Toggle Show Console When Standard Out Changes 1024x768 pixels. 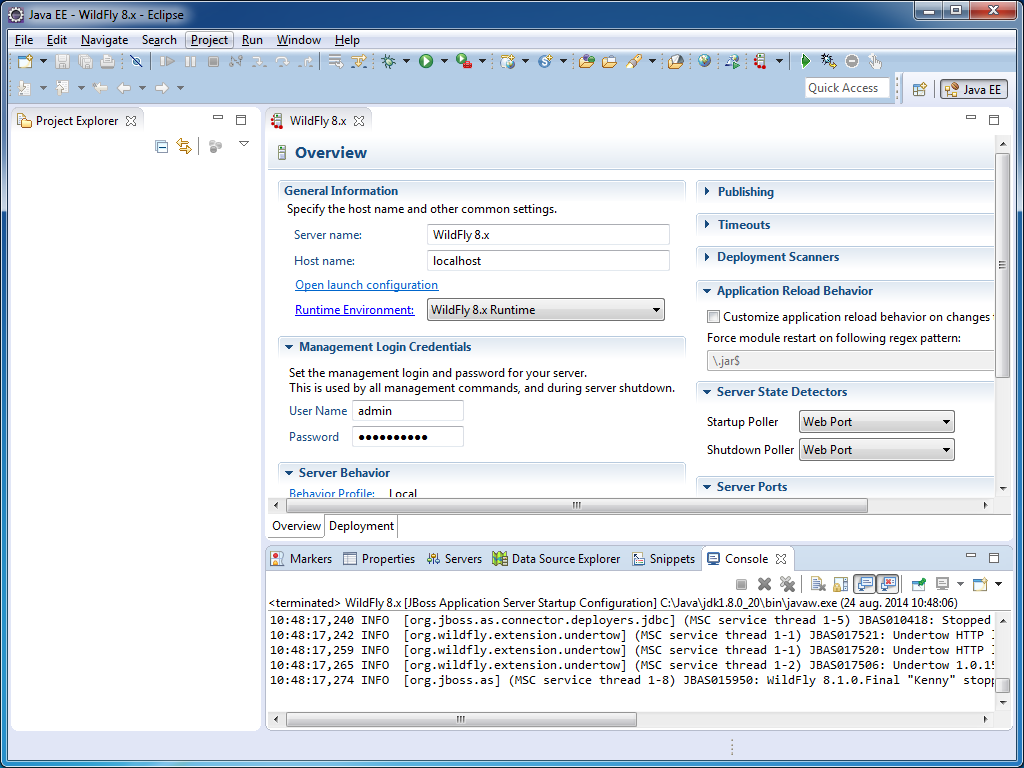(865, 583)
